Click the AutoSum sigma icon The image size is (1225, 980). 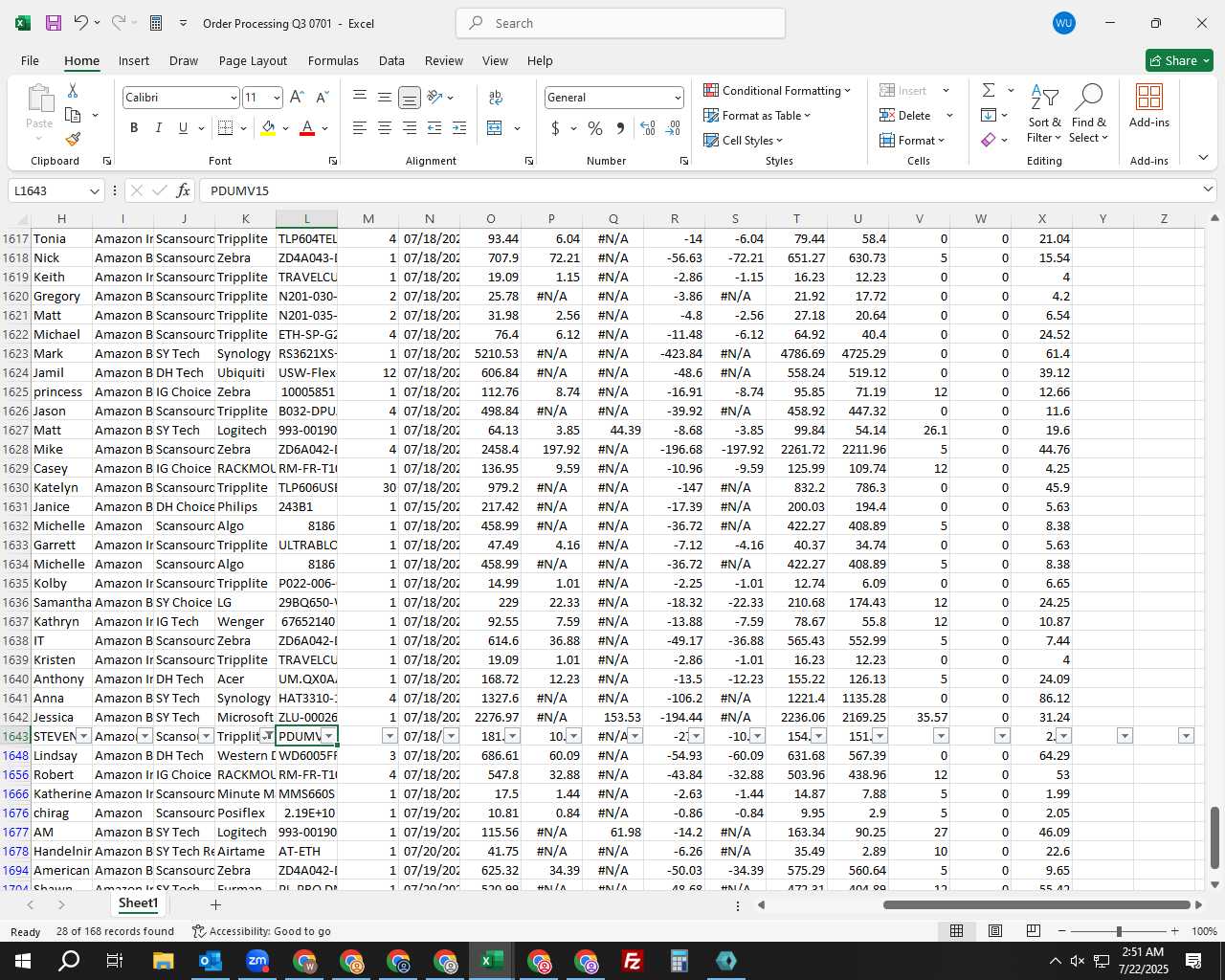[x=989, y=90]
